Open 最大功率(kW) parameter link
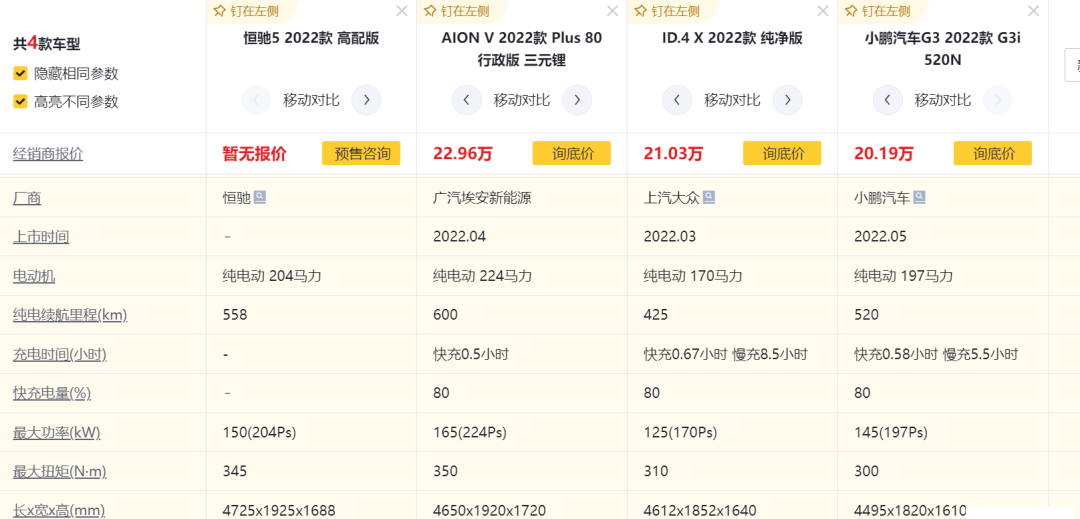This screenshot has height=519, width=1080. tap(56, 433)
